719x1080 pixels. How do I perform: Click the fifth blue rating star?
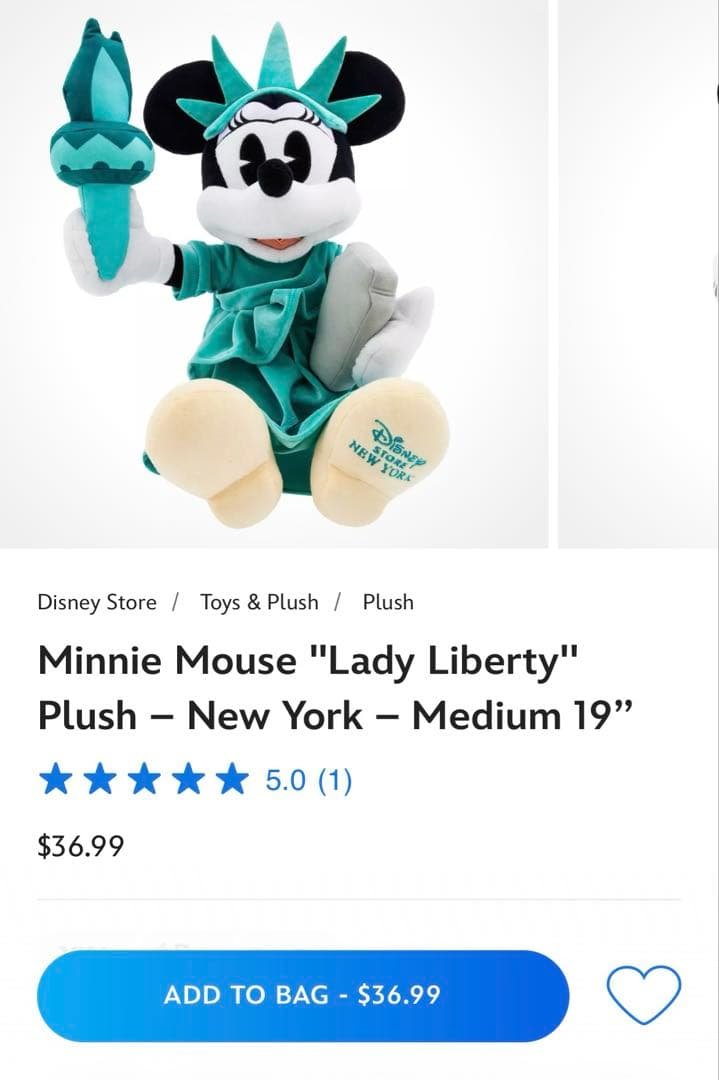(x=232, y=780)
